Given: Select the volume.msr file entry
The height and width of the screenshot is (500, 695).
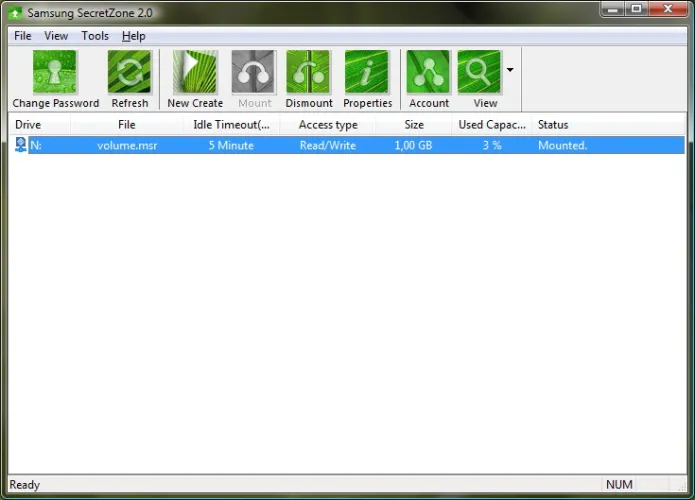Looking at the screenshot, I should pos(127,145).
